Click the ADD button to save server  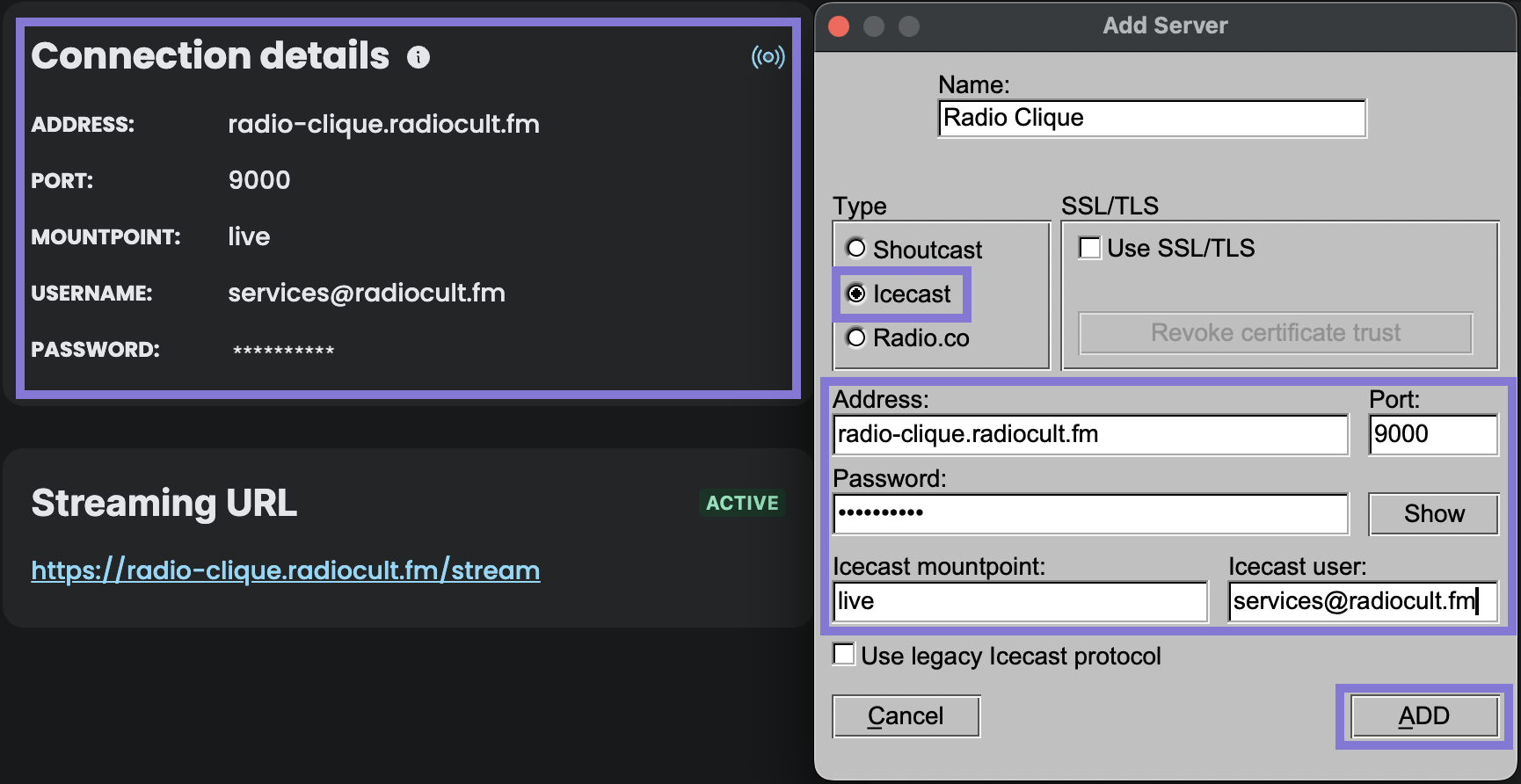(1424, 716)
